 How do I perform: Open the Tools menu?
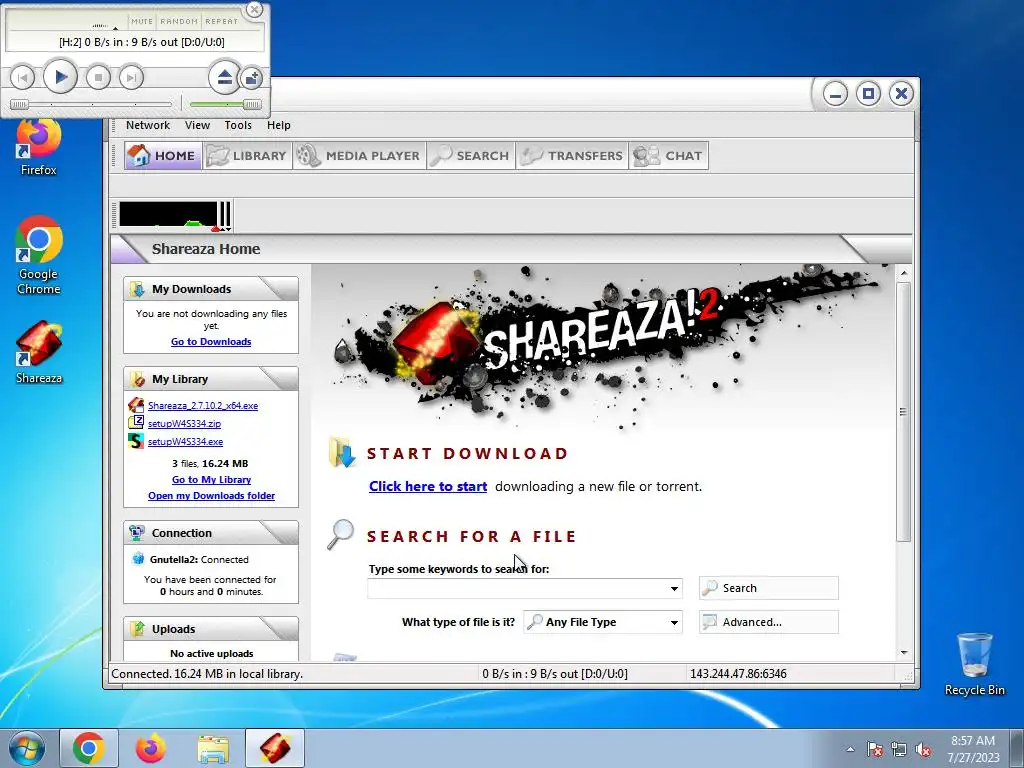[238, 125]
